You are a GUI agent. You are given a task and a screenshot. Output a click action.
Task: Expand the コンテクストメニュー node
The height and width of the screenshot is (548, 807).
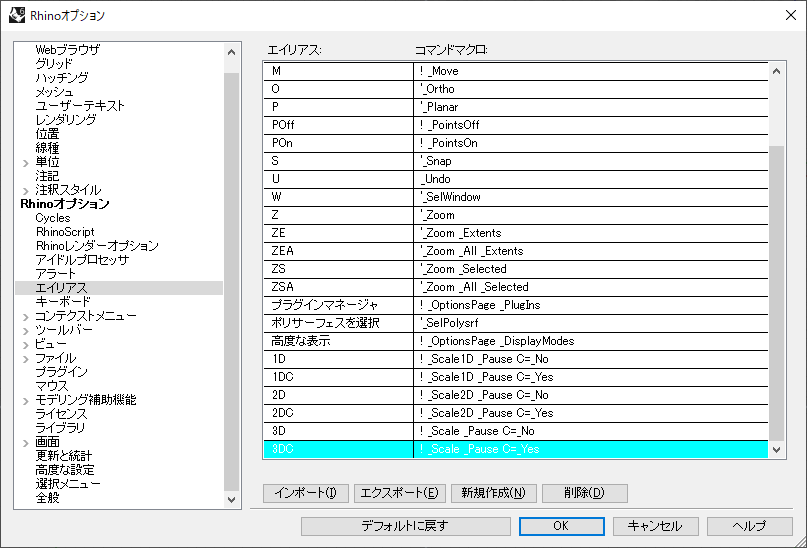click(x=26, y=317)
